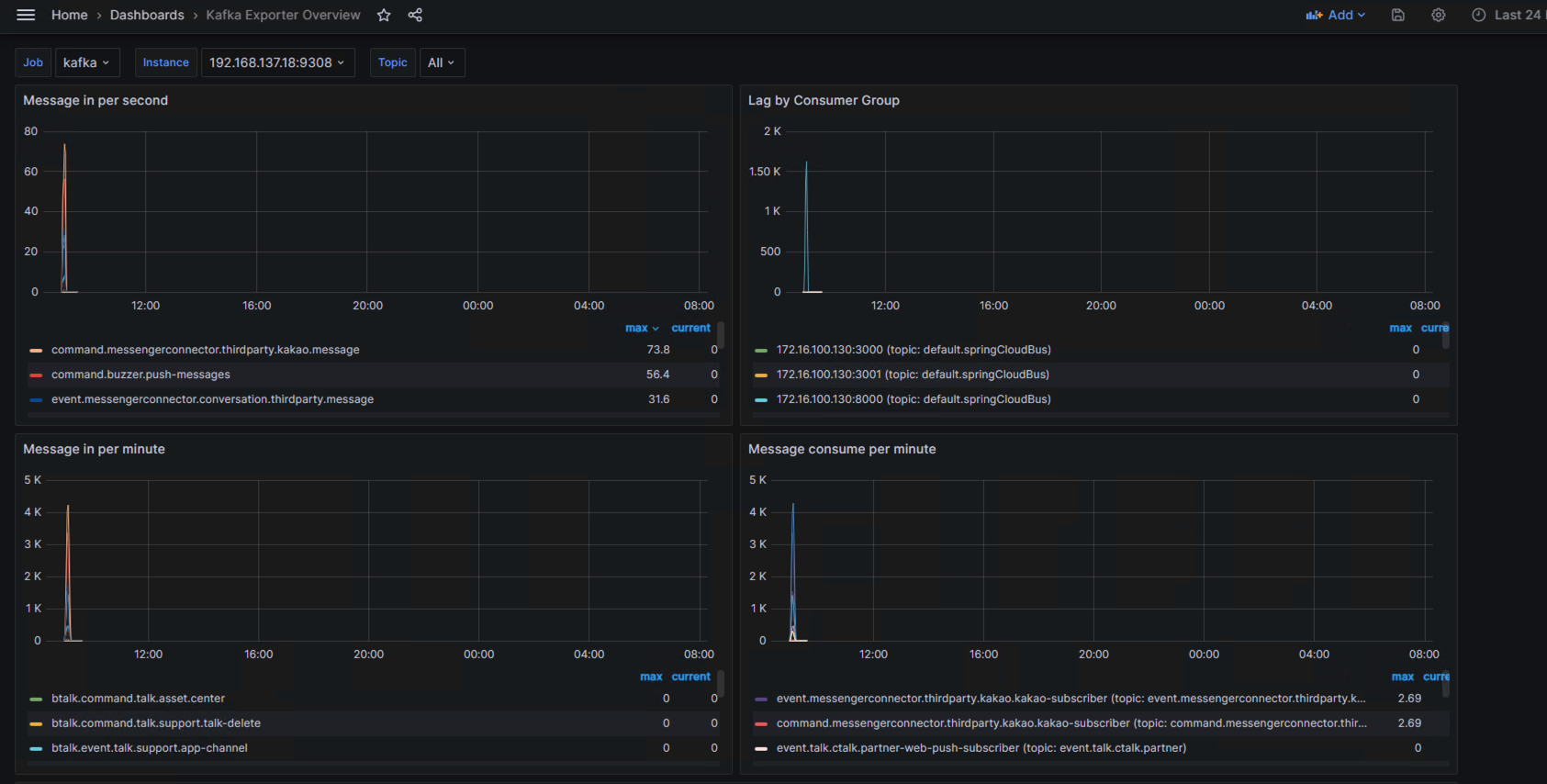Viewport: 1547px width, 784px height.
Task: Star the Kafka Exporter Overview dashboard
Action: tap(384, 15)
